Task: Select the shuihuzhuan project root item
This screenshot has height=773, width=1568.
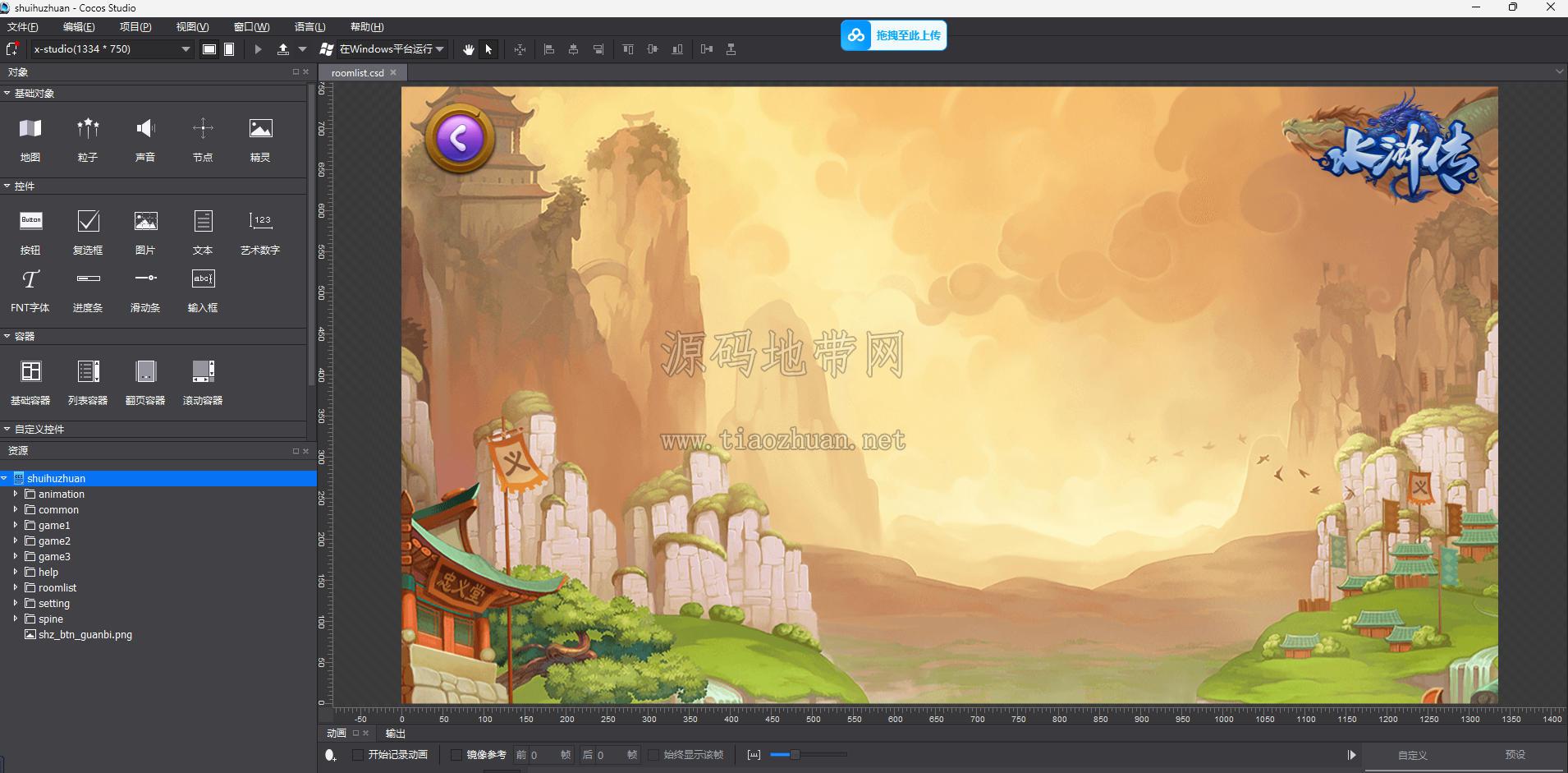Action: click(x=158, y=478)
